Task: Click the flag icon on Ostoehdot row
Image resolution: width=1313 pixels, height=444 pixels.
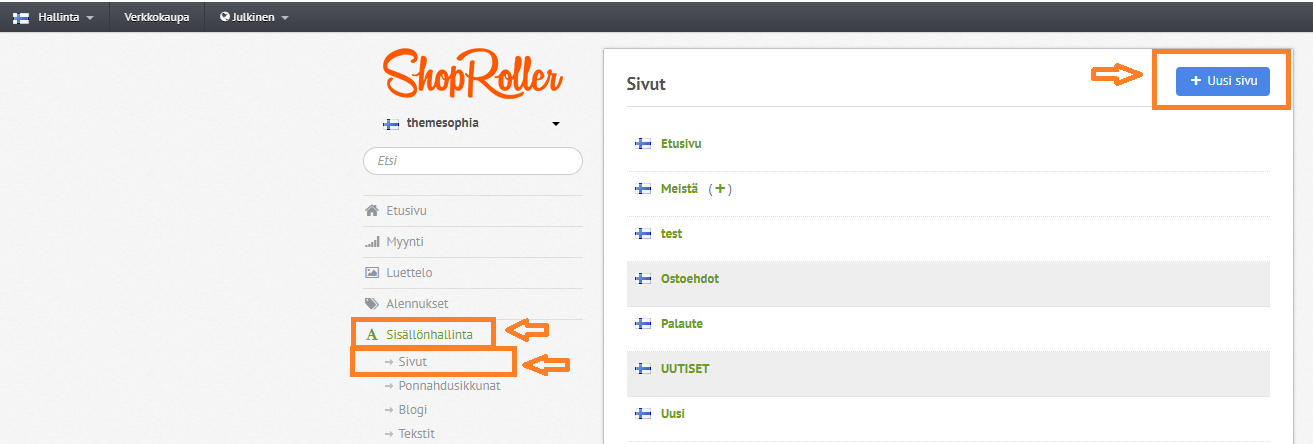Action: click(x=643, y=279)
